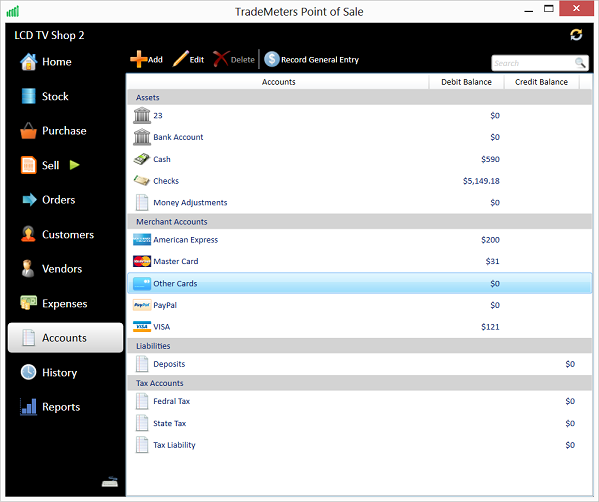Select the Tax Liability row

(x=359, y=445)
